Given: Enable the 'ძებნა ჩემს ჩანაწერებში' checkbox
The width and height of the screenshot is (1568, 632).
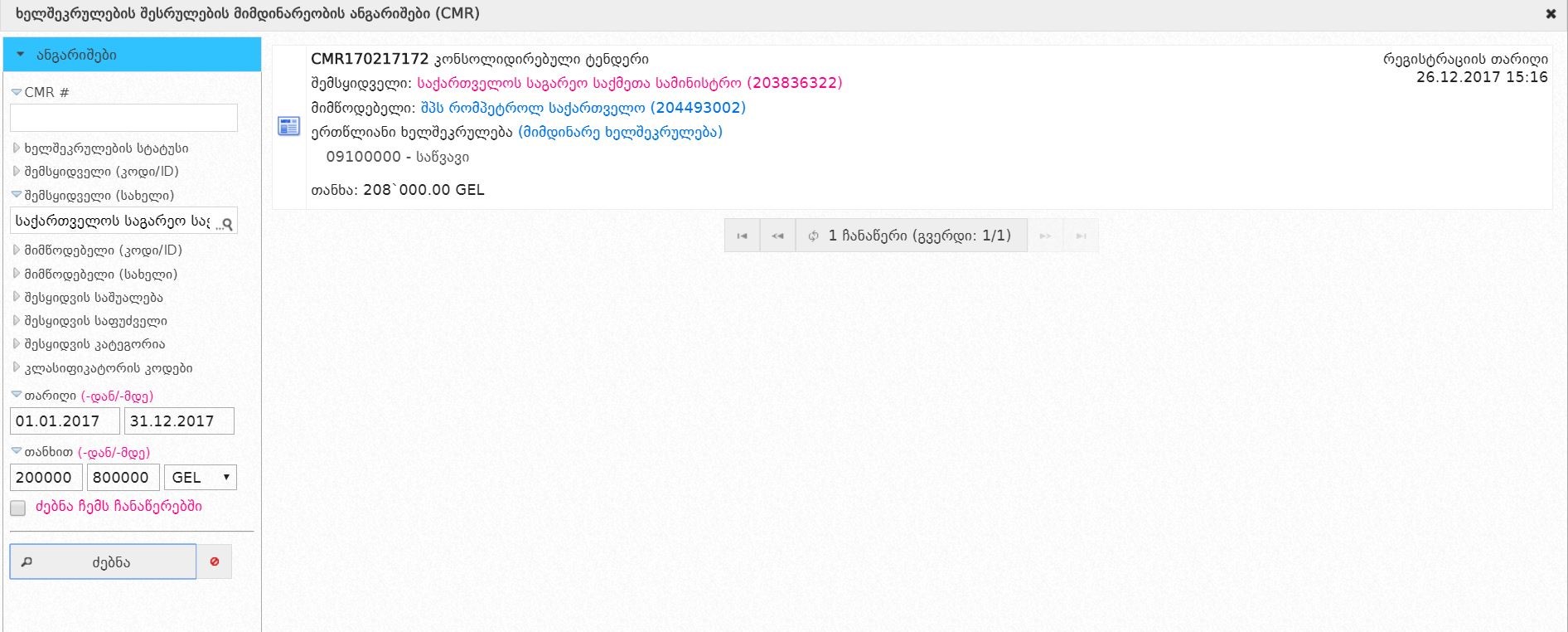Looking at the screenshot, I should click(18, 508).
